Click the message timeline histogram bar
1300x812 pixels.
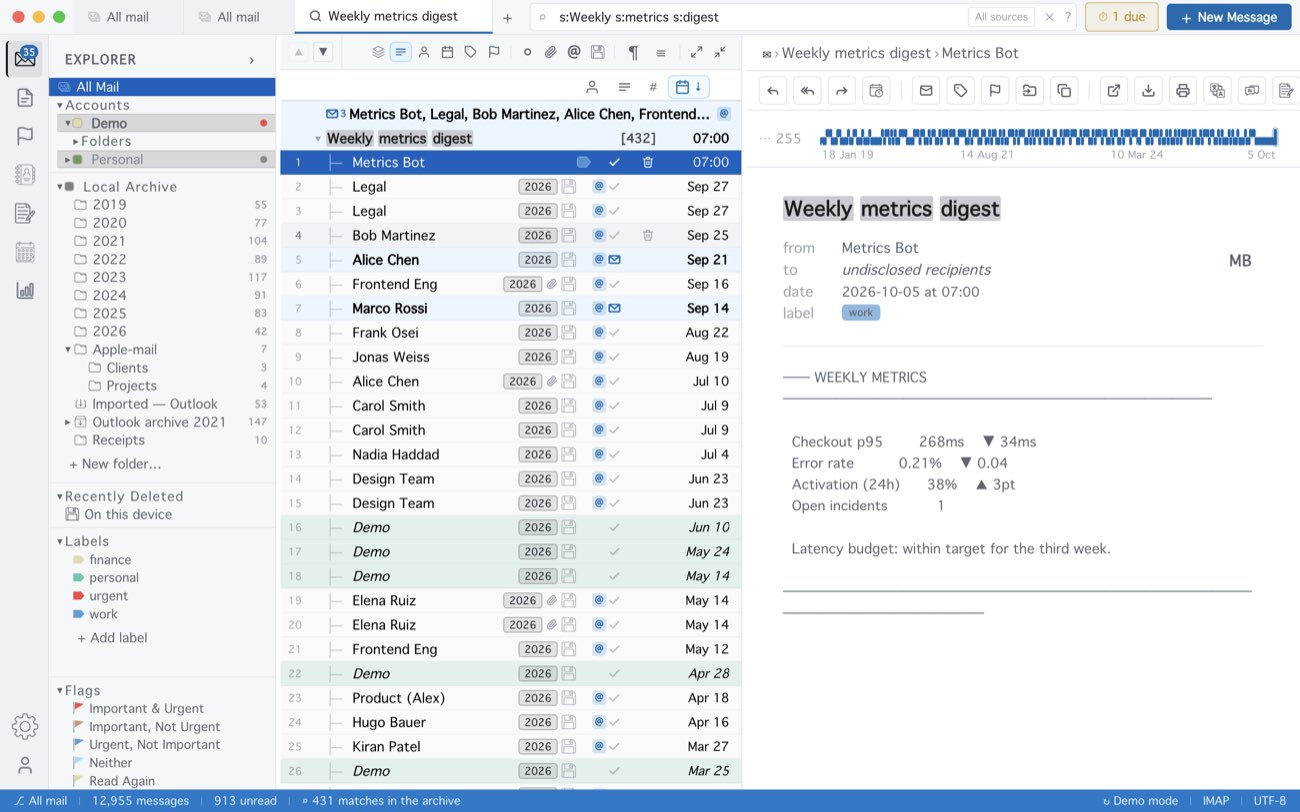(x=1048, y=138)
